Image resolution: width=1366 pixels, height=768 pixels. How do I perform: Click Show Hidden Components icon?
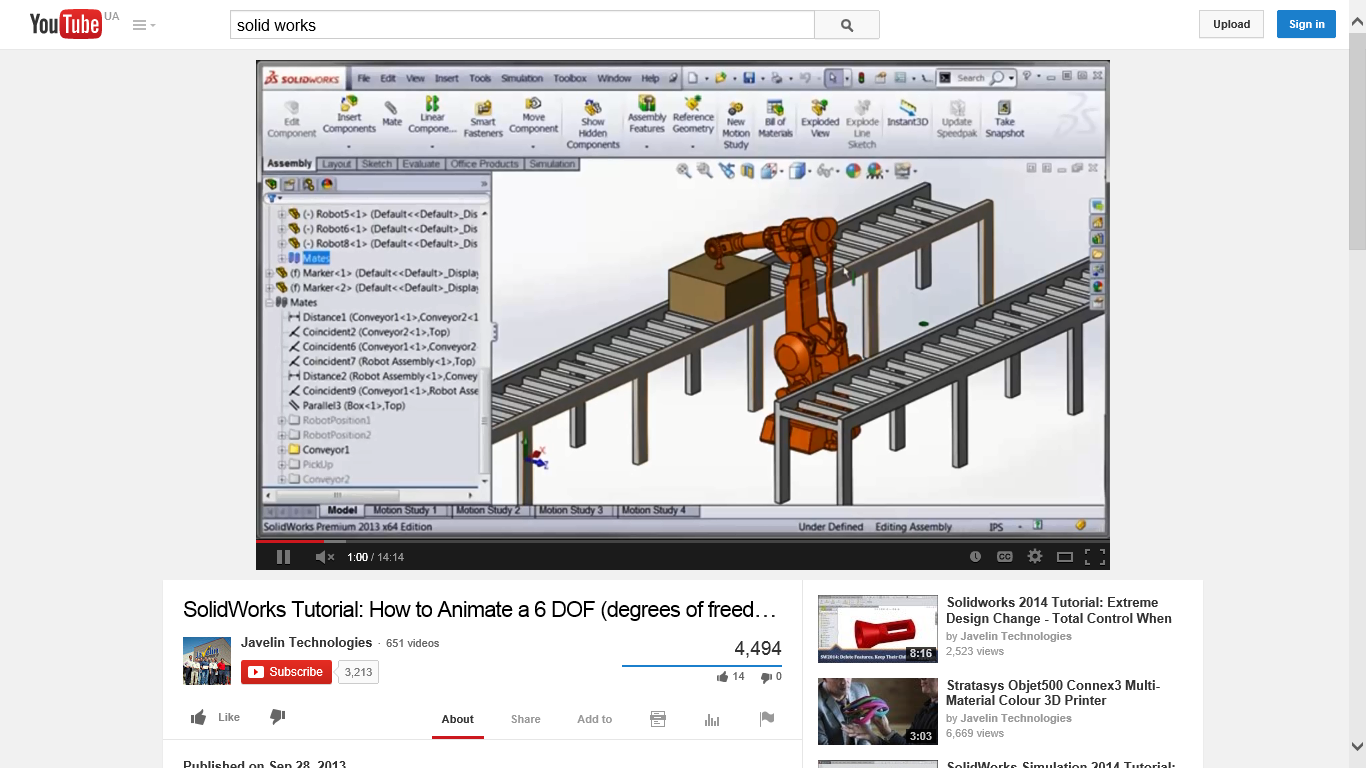[593, 123]
